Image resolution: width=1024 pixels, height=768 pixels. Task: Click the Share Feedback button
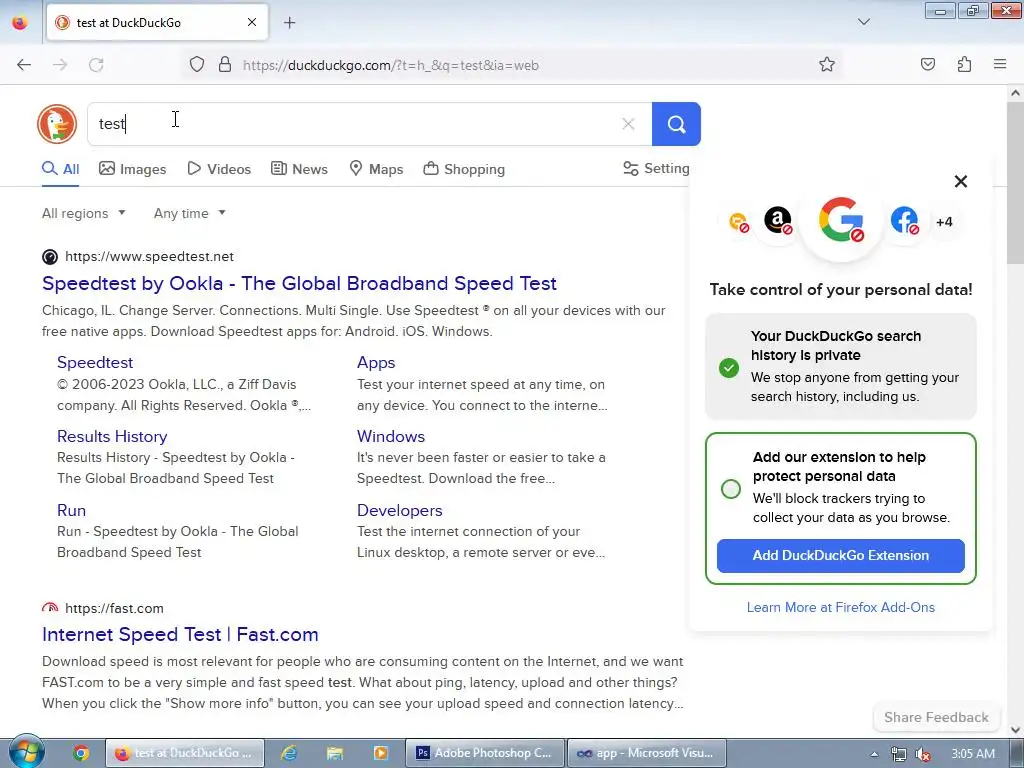tap(936, 717)
